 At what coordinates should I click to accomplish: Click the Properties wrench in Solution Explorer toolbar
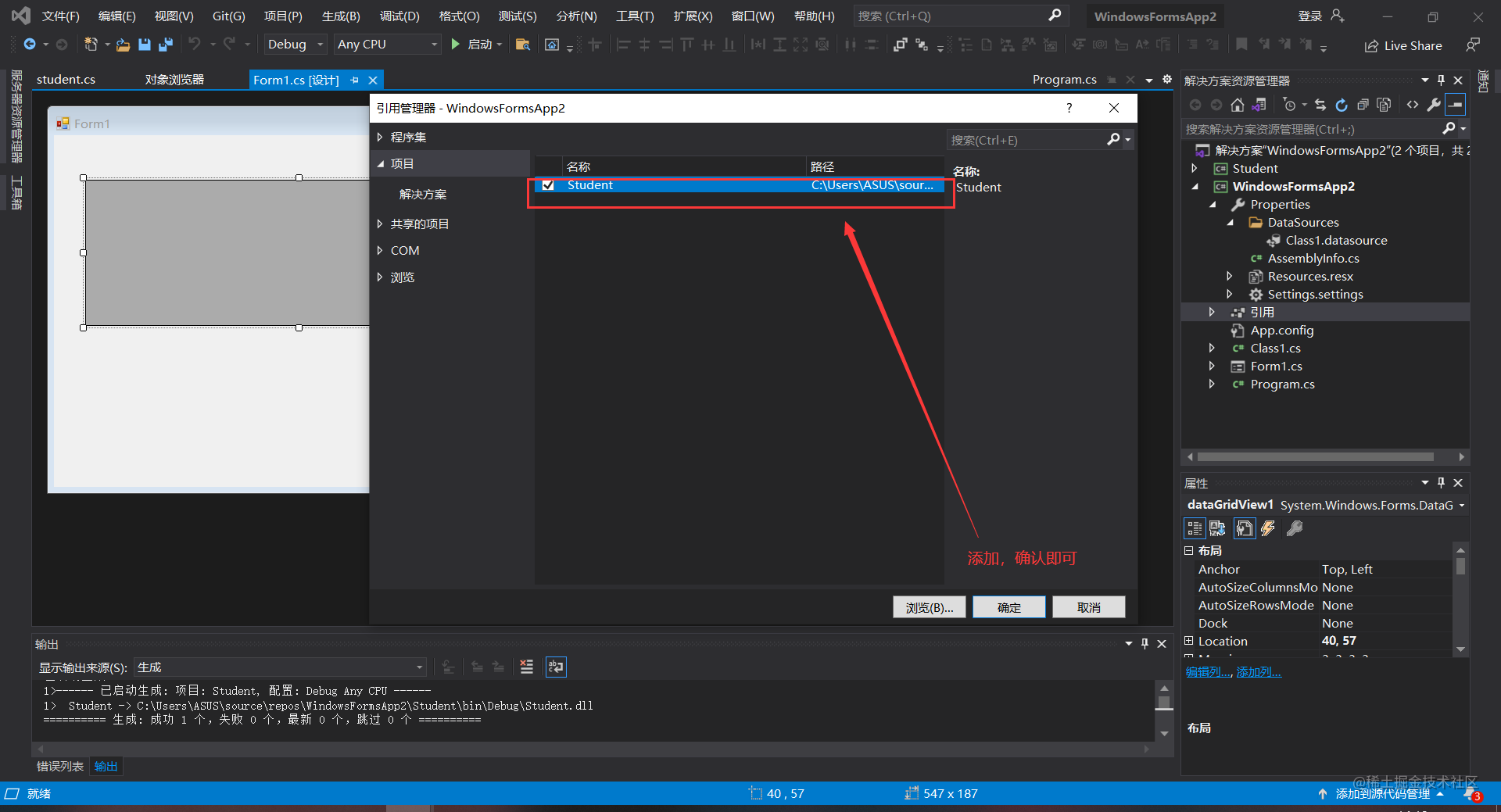1434,105
